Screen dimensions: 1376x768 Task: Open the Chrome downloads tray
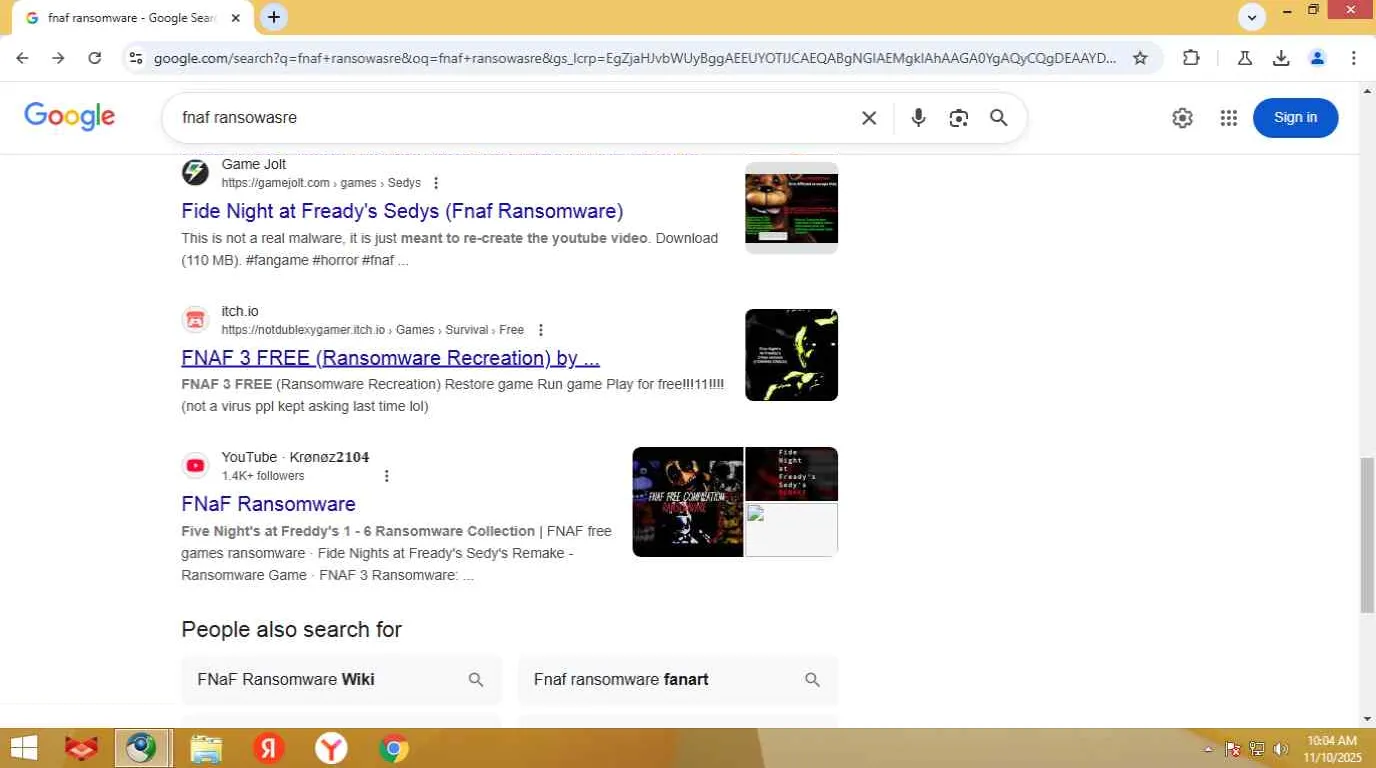pyautogui.click(x=1281, y=58)
